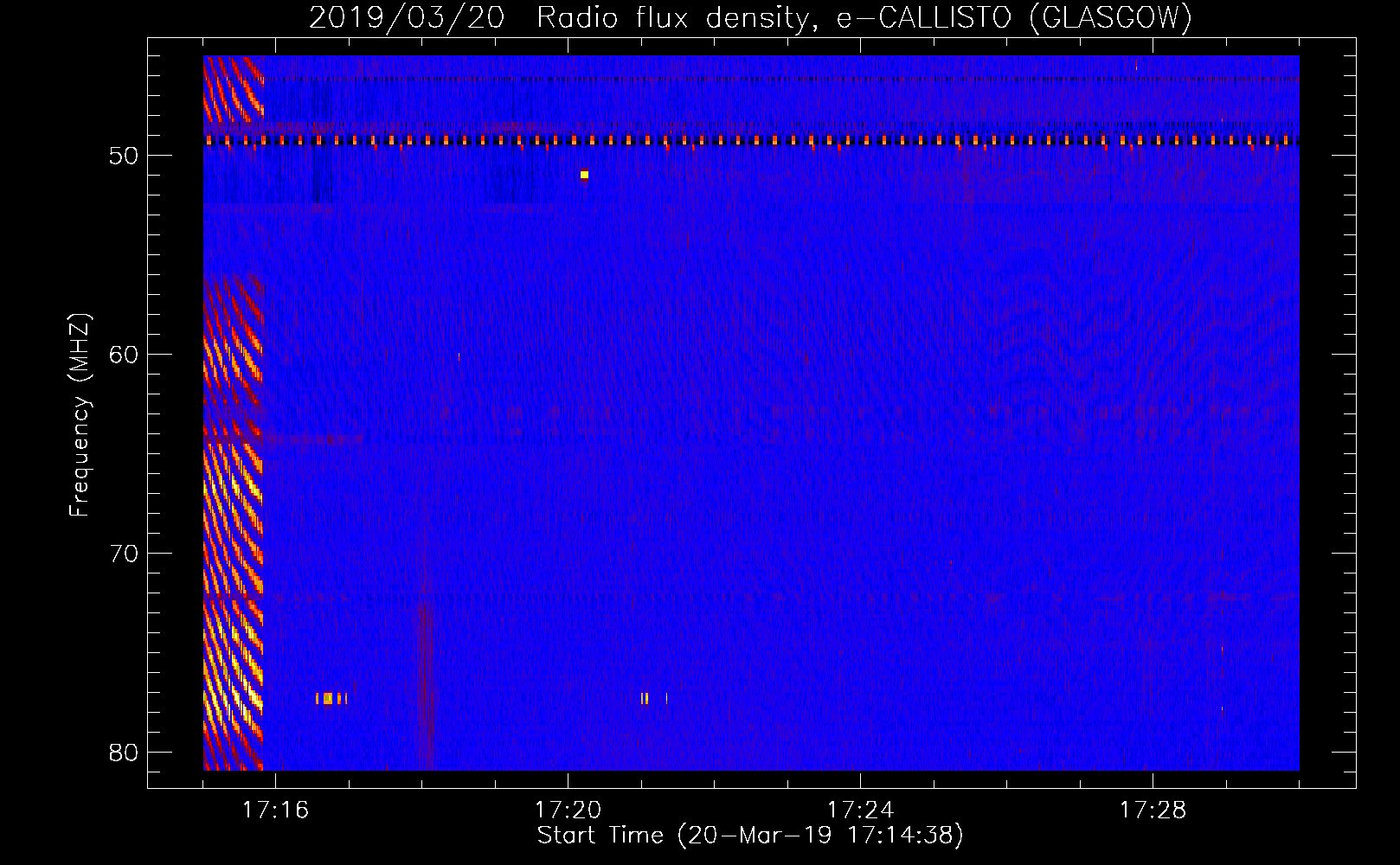This screenshot has width=1400, height=865.
Task: Click the yellow burst marks near 17:21 at 77 MHz
Action: click(653, 698)
